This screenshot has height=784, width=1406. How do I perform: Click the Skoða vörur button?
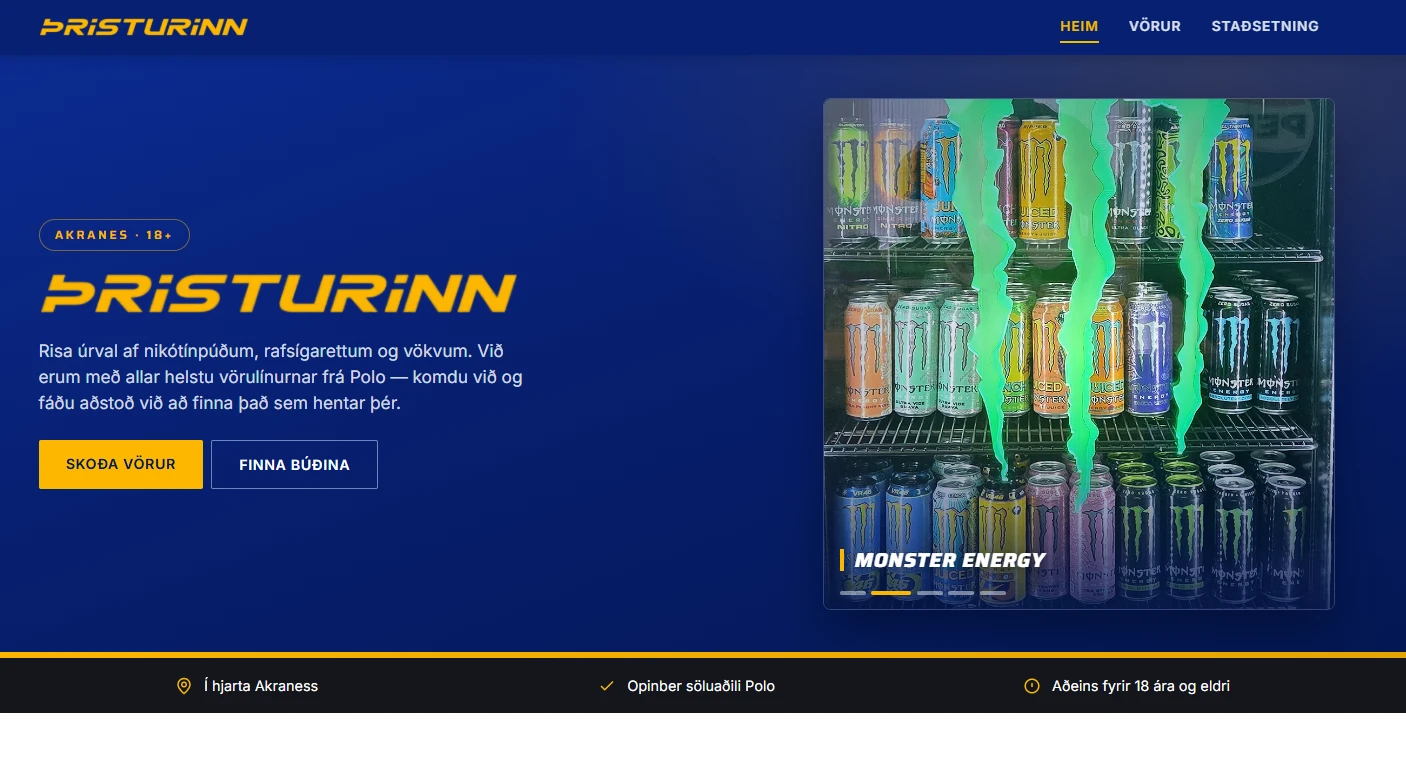coord(121,464)
